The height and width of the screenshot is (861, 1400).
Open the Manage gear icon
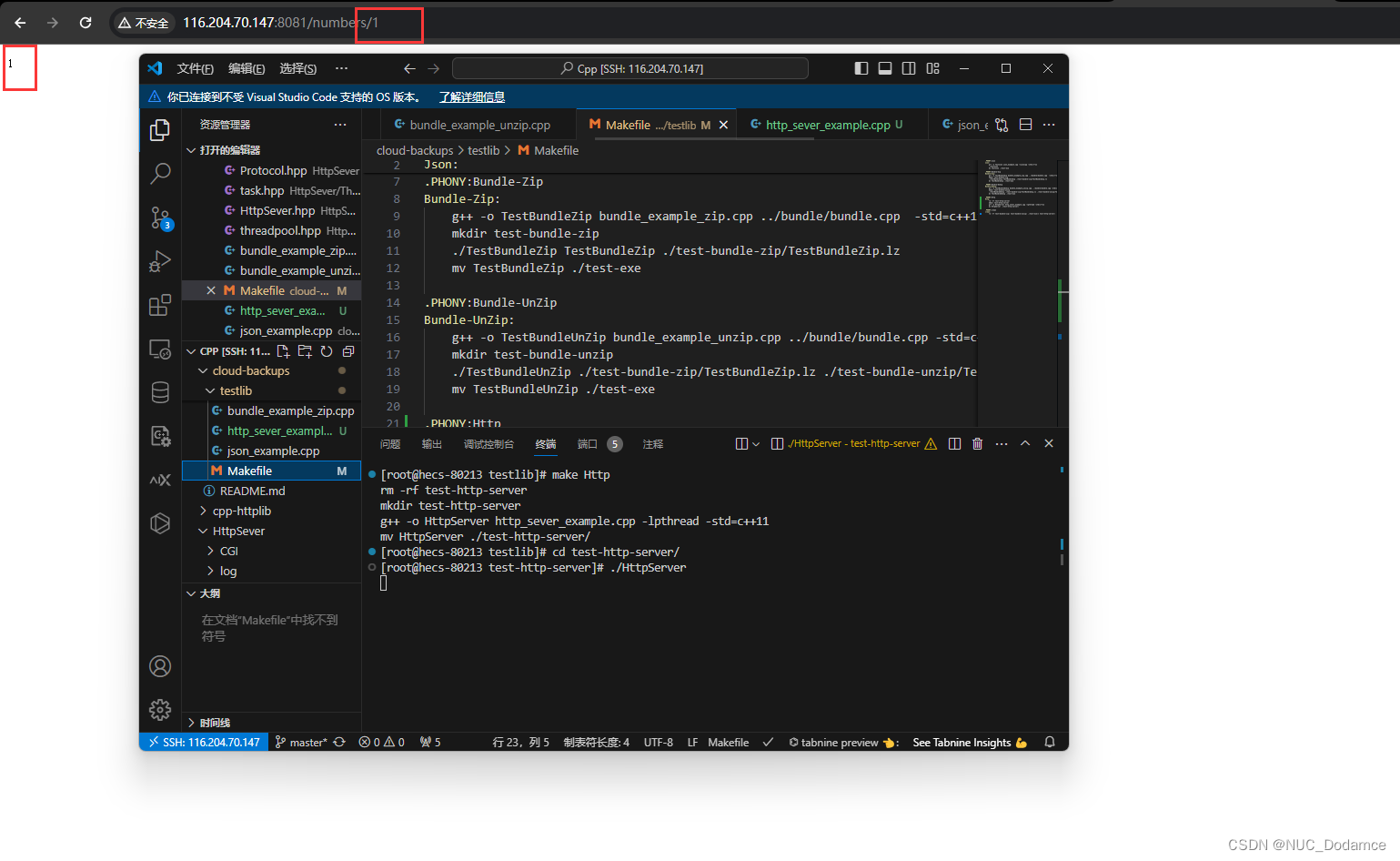(160, 710)
